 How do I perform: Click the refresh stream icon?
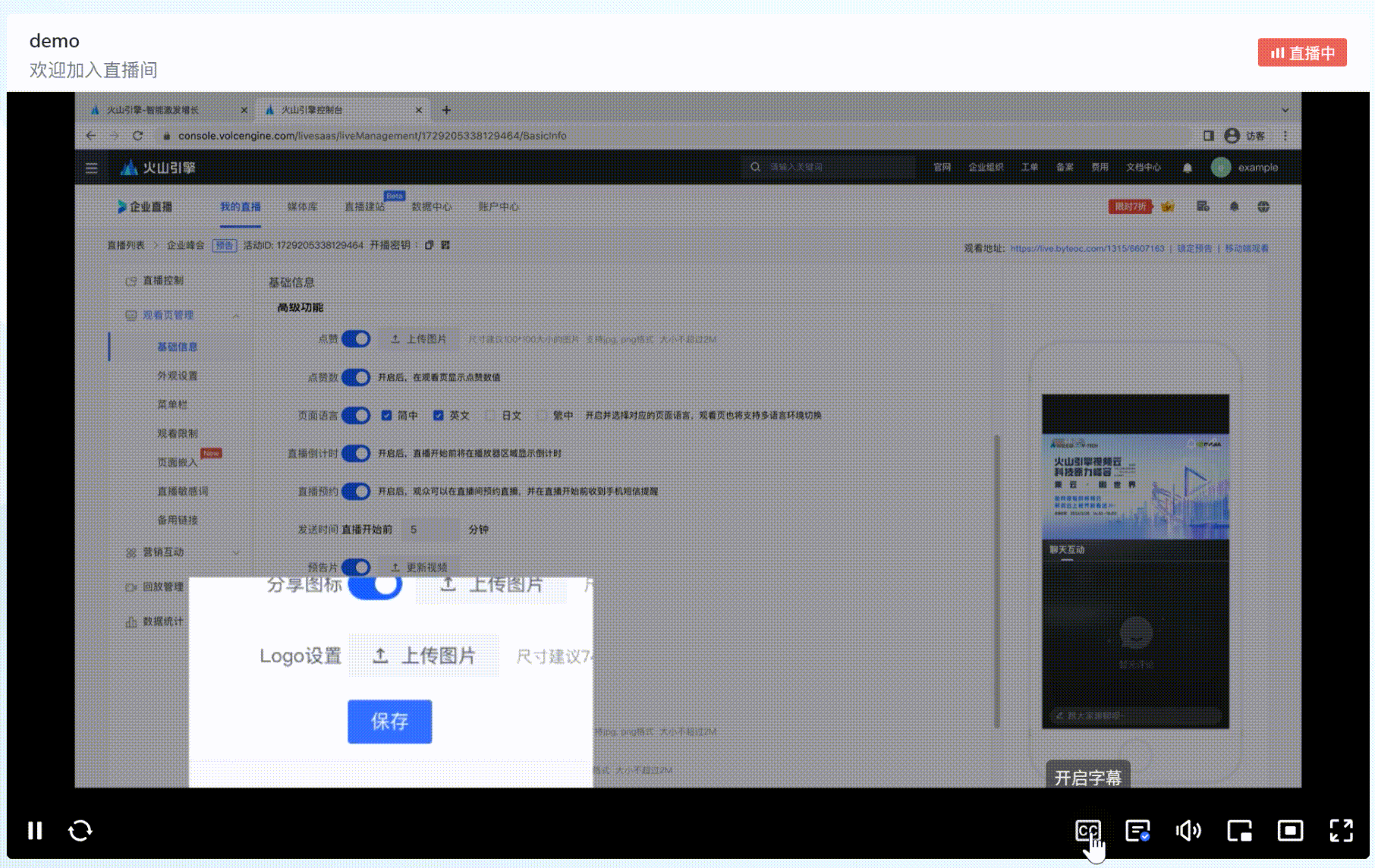point(80,831)
